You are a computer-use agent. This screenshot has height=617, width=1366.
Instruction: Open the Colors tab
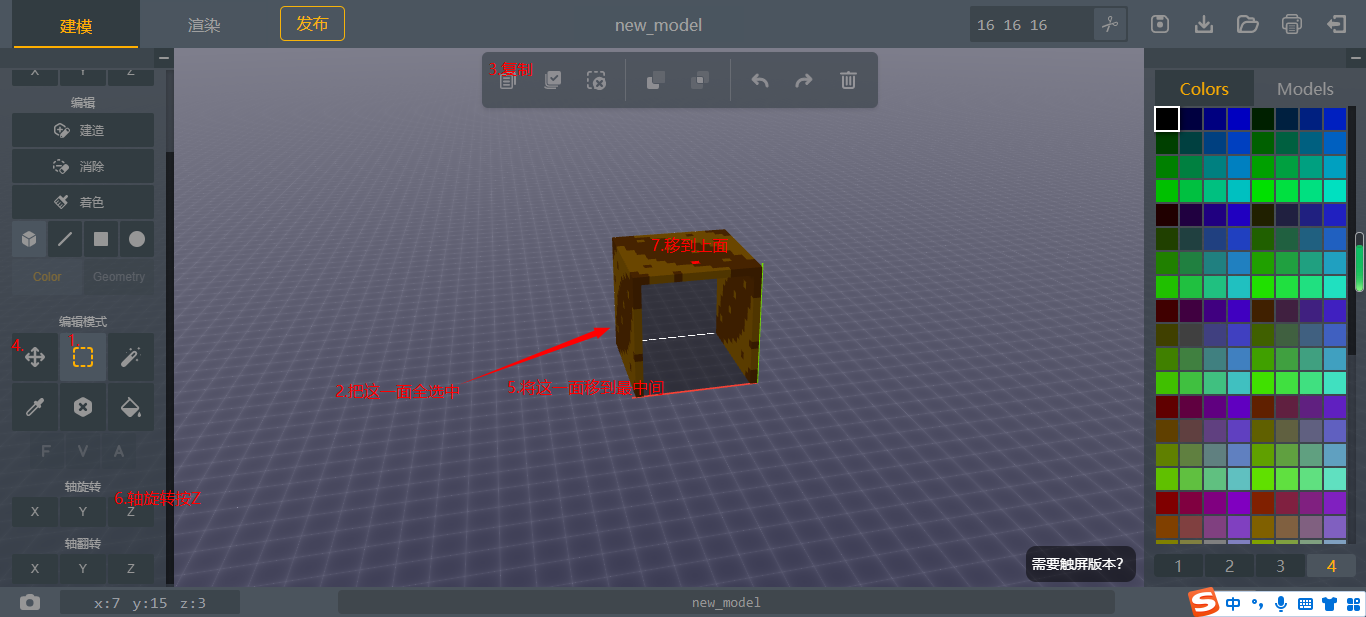[1204, 89]
